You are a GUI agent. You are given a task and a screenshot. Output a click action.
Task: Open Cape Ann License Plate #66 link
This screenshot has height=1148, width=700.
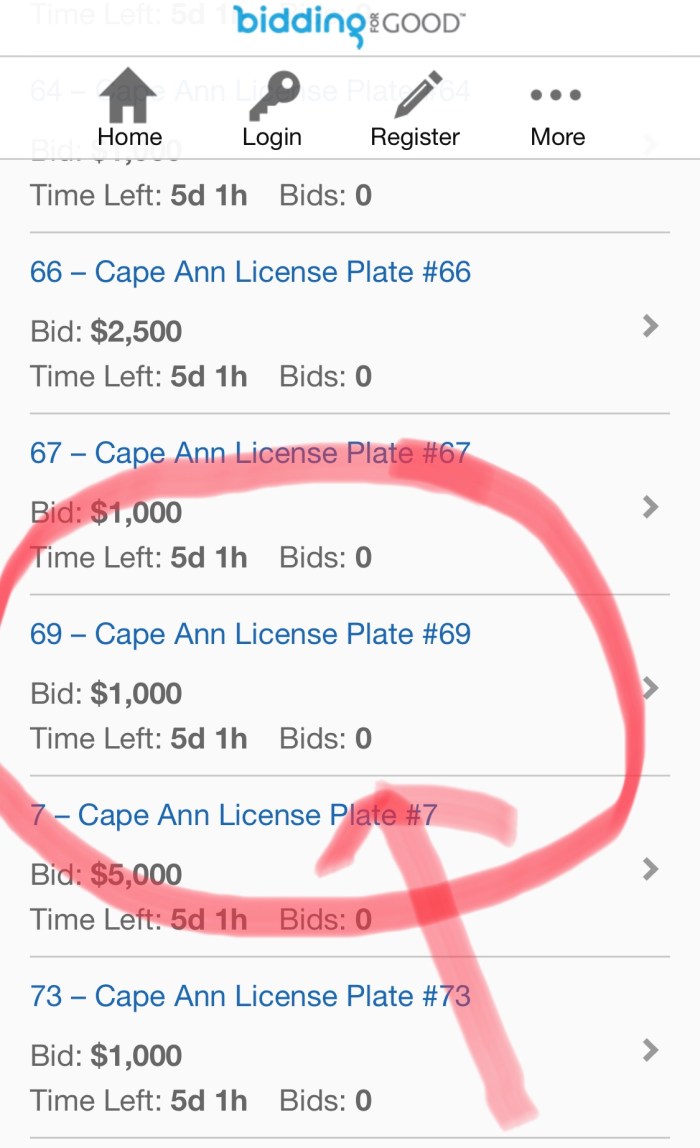pyautogui.click(x=250, y=272)
